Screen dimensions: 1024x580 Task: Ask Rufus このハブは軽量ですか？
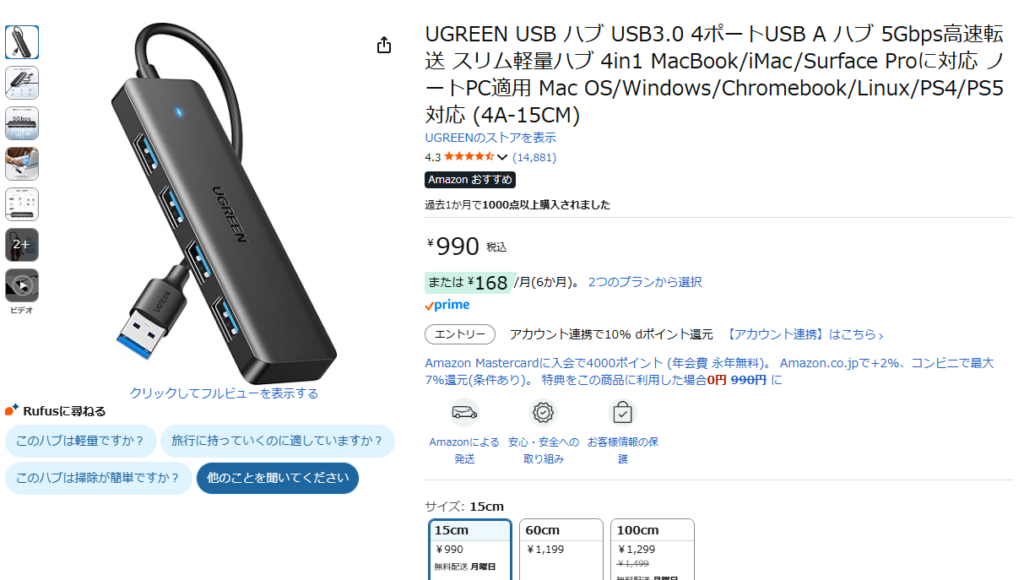[x=80, y=441]
